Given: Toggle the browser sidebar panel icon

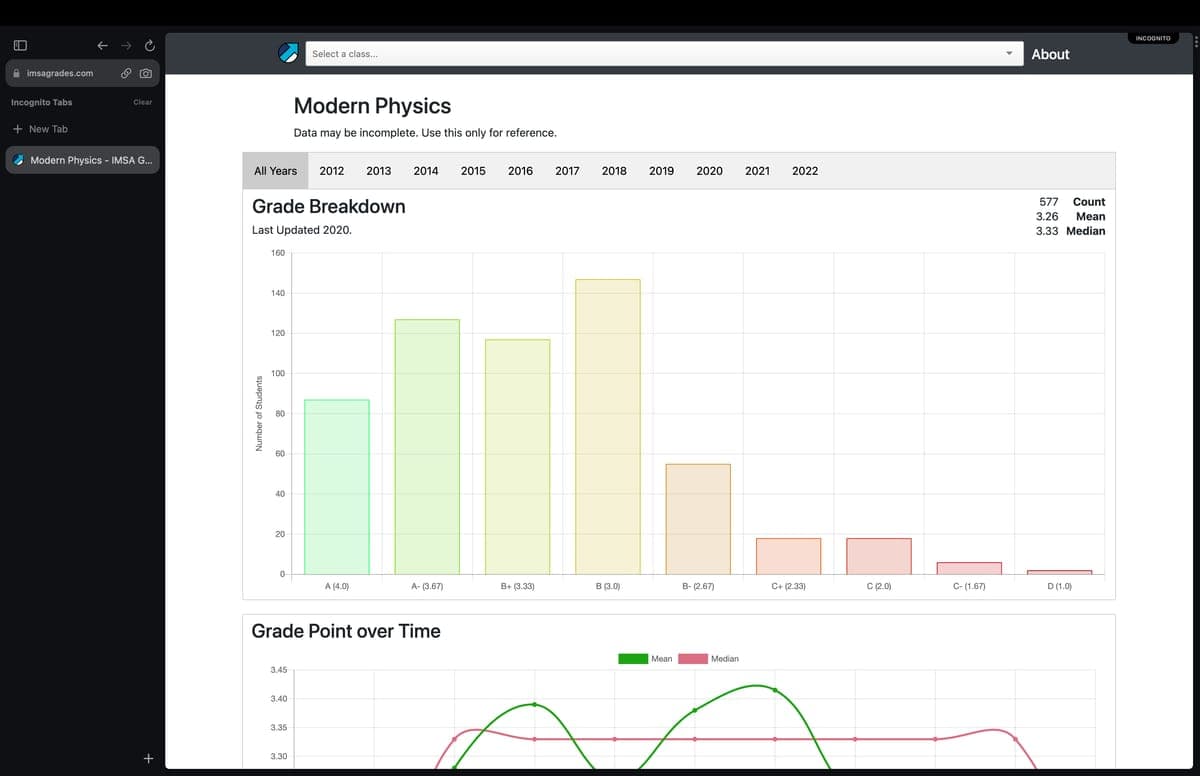Looking at the screenshot, I should [19, 46].
